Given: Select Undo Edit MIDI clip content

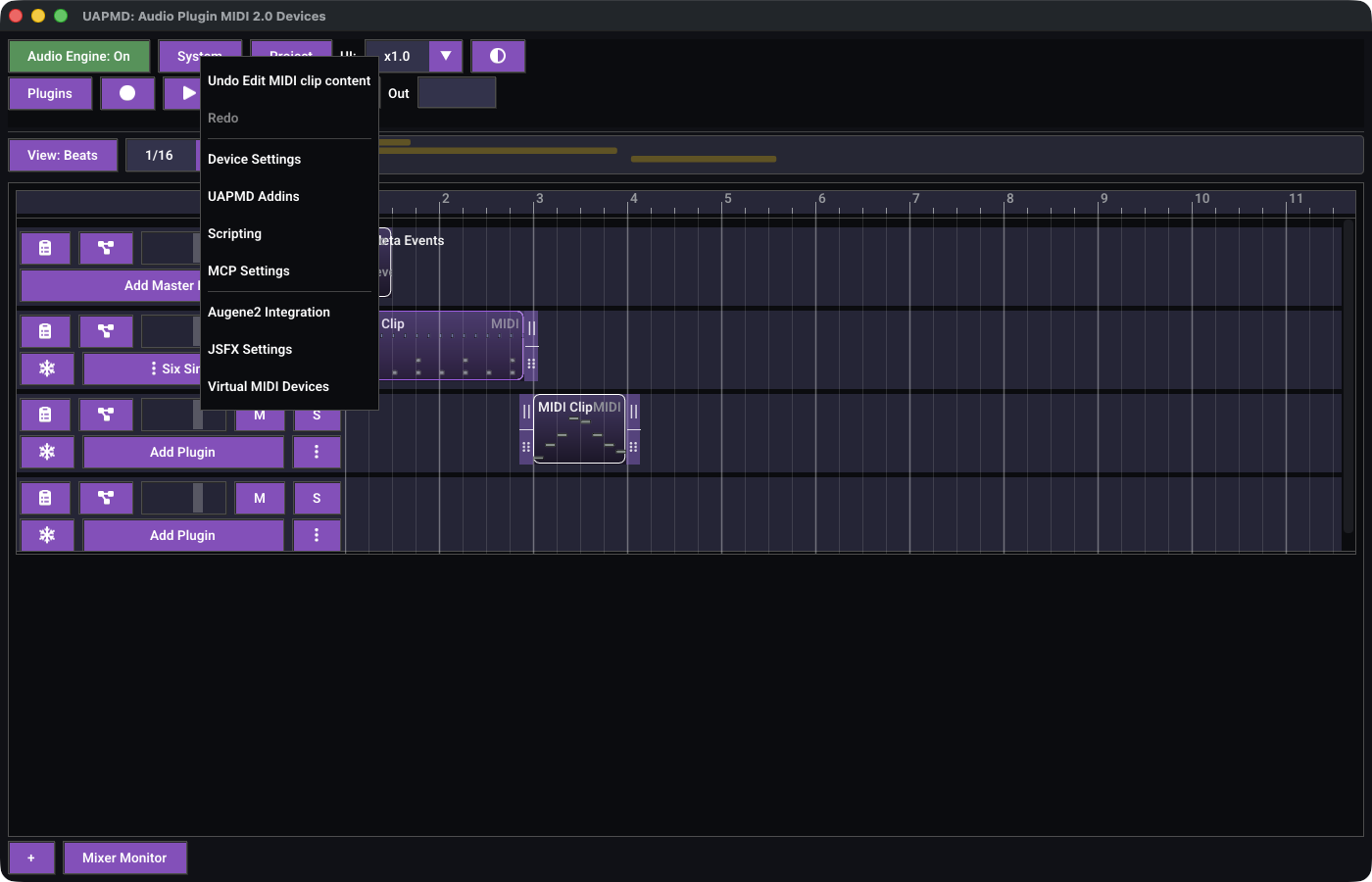Looking at the screenshot, I should (x=289, y=80).
